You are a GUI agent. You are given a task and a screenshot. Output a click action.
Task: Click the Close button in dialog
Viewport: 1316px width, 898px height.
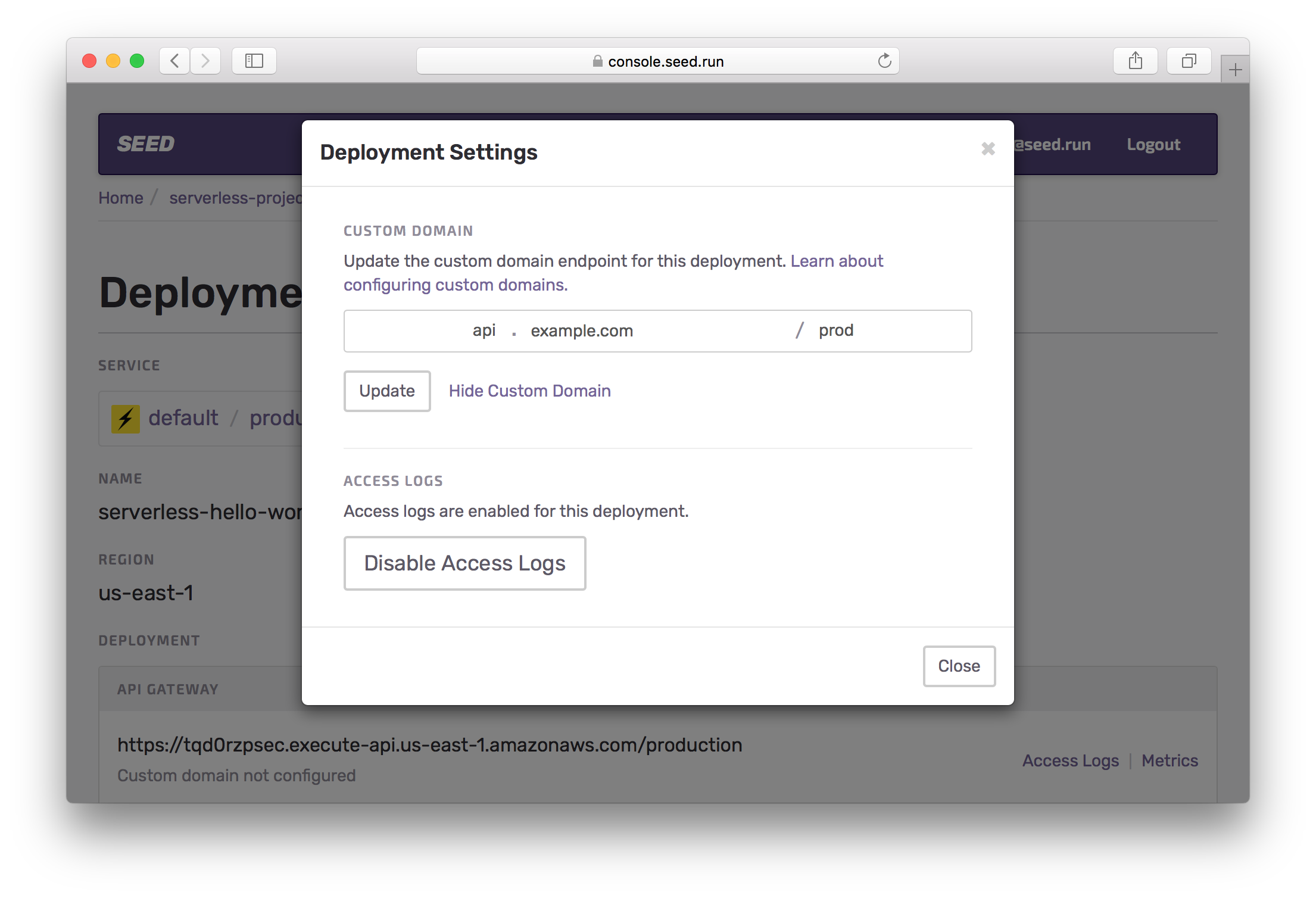(959, 666)
